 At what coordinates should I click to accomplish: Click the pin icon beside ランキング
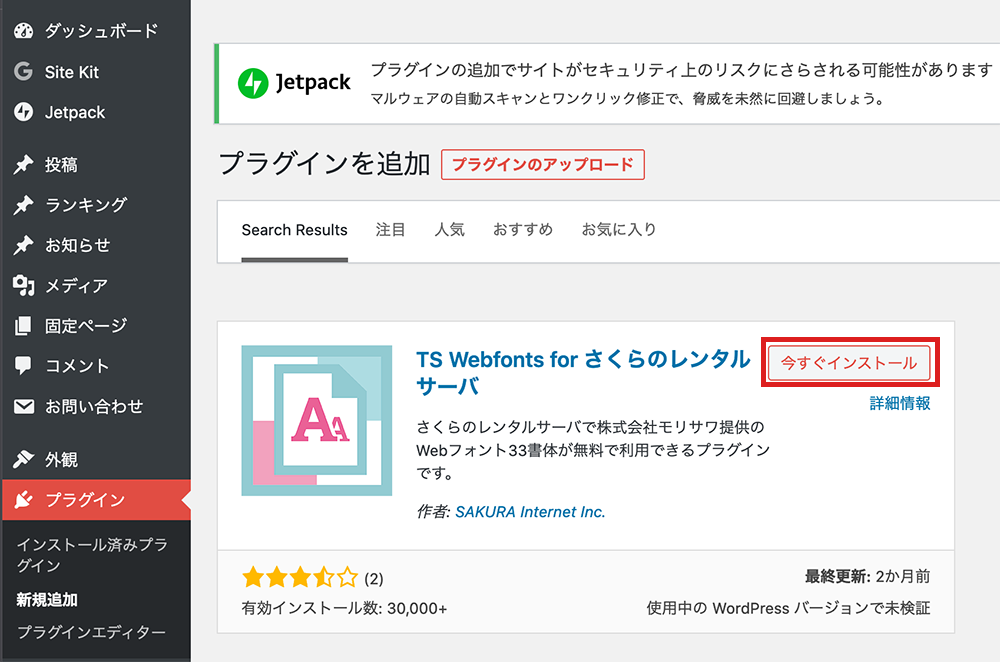pyautogui.click(x=24, y=205)
